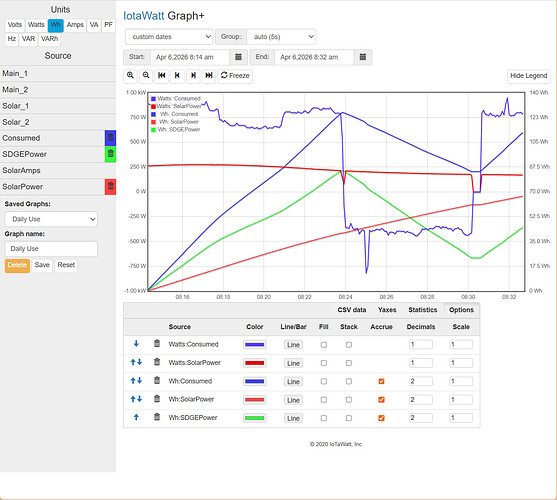Delete the Wh:SDGEPower row with its trash icon
This screenshot has height=500, width=557.
click(x=157, y=417)
